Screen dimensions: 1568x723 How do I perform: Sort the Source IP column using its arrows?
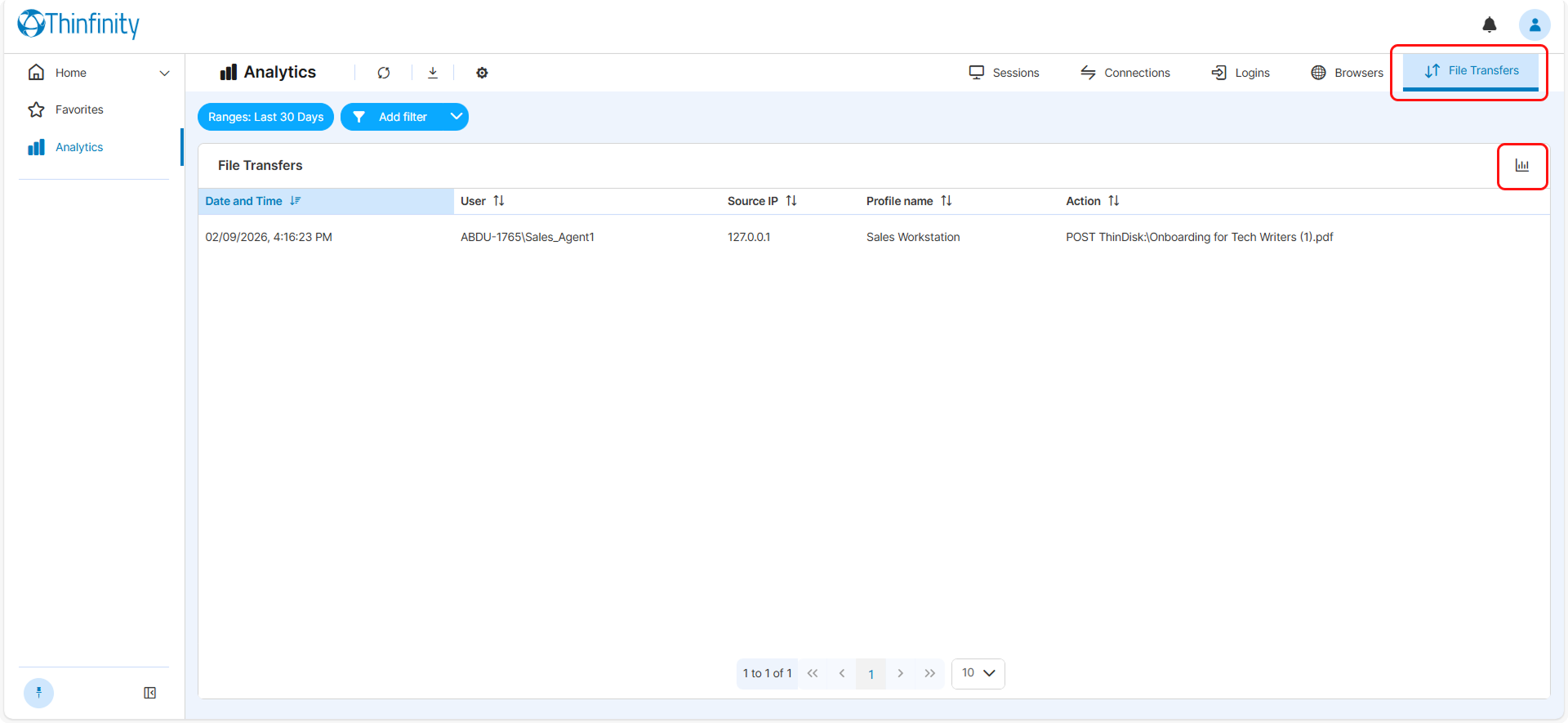(x=791, y=201)
